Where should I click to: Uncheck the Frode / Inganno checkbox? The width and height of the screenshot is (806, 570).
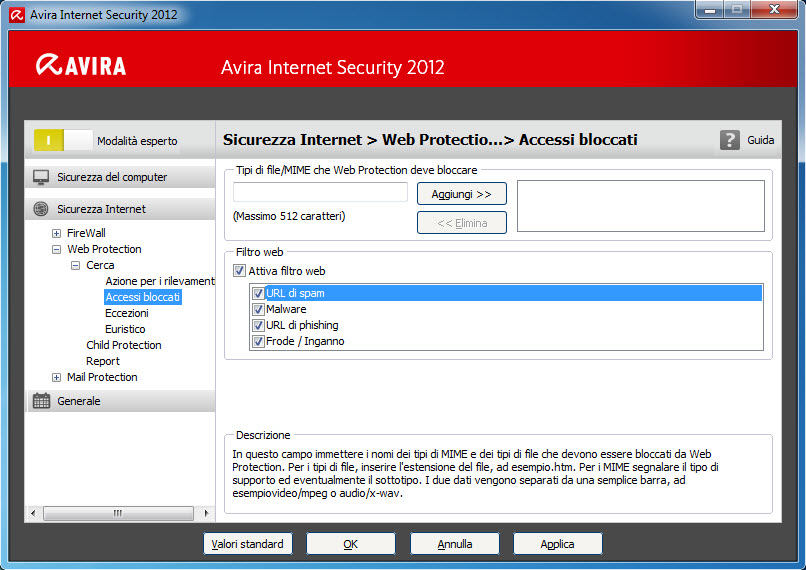tap(258, 341)
